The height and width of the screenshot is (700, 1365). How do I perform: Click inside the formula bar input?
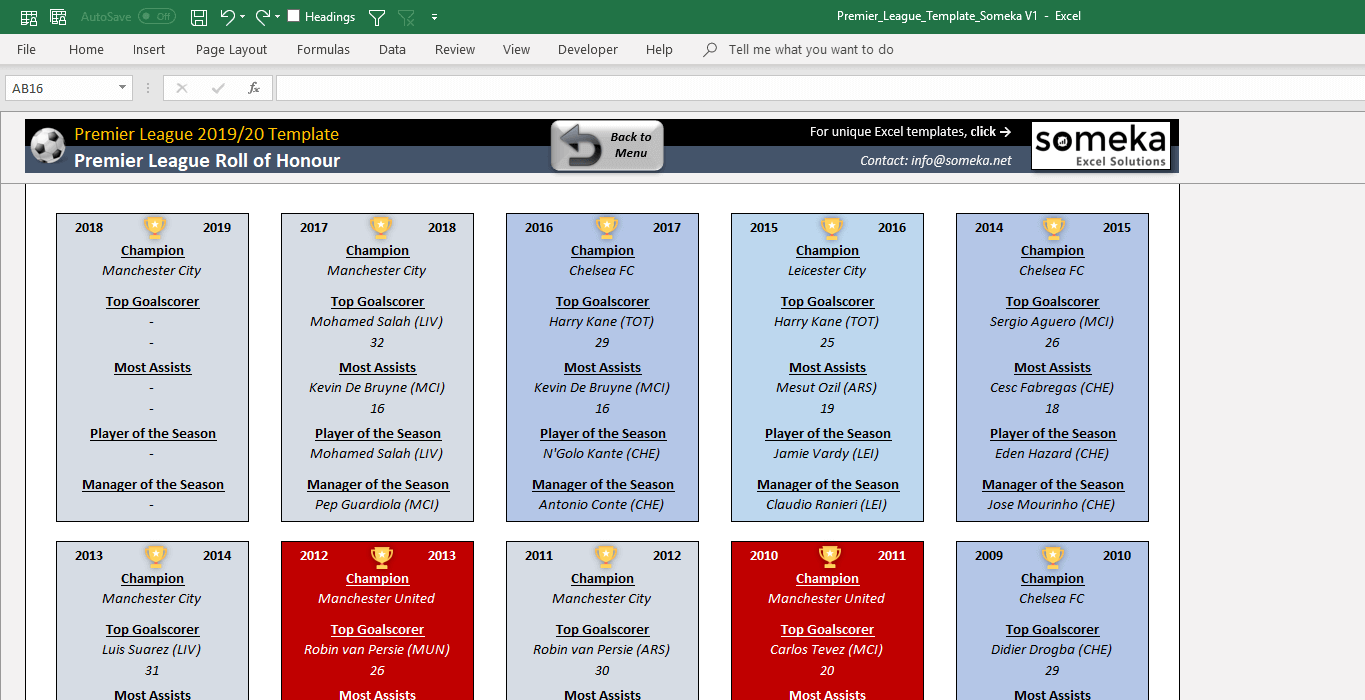pyautogui.click(x=820, y=88)
